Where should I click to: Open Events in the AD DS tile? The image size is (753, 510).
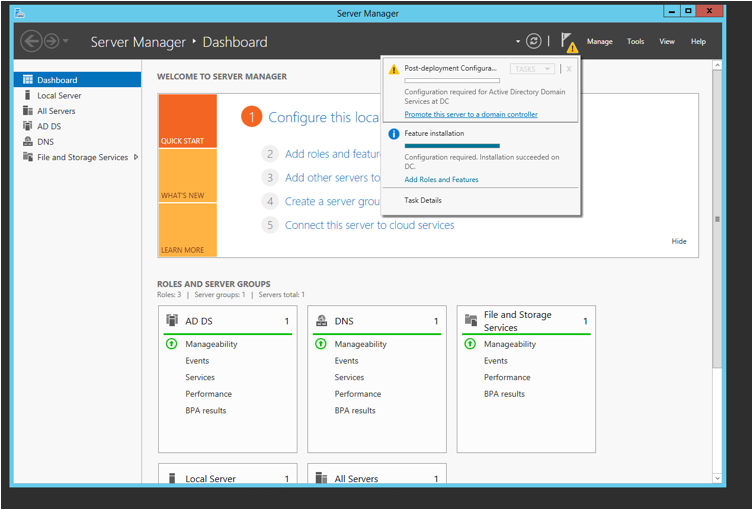pos(197,361)
